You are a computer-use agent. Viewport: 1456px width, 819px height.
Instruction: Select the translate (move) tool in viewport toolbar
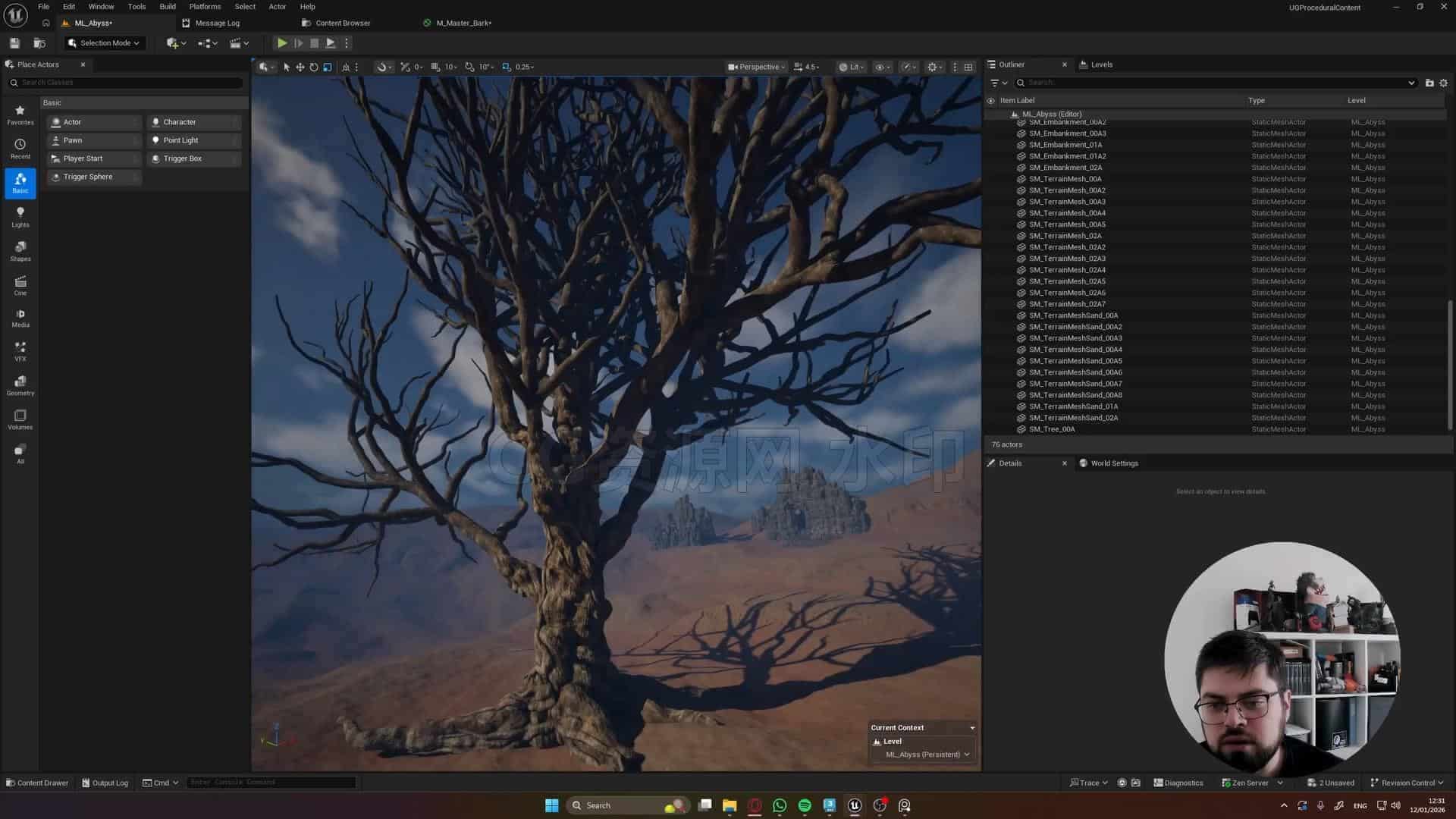pyautogui.click(x=300, y=67)
